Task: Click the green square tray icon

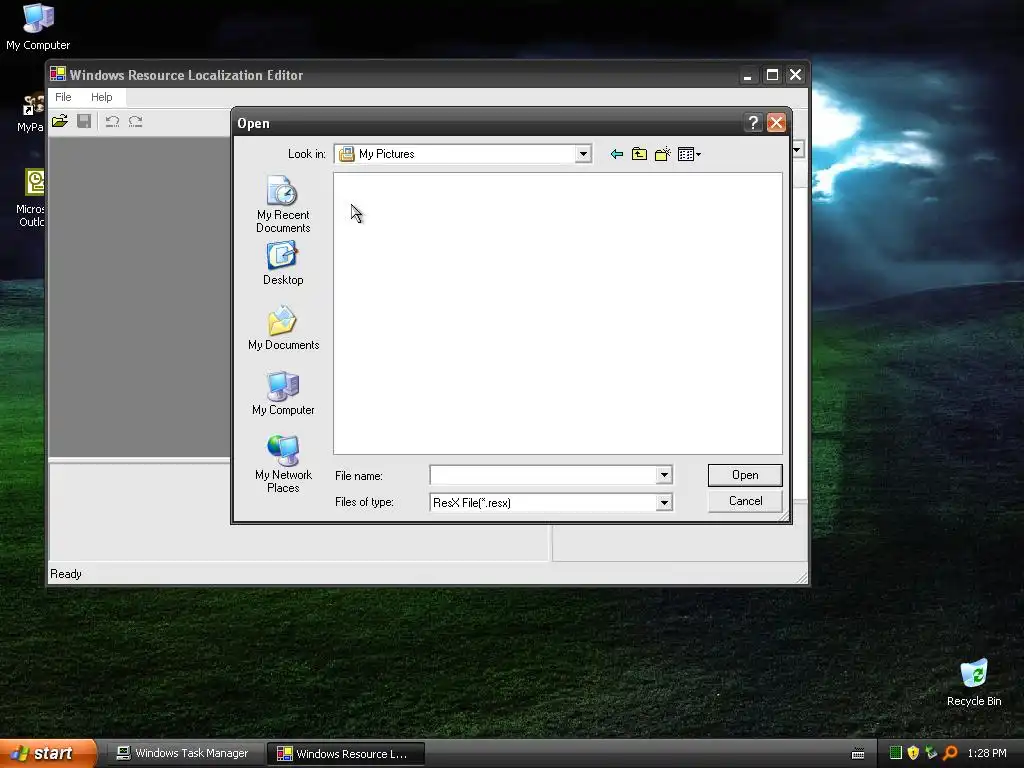Action: click(896, 753)
